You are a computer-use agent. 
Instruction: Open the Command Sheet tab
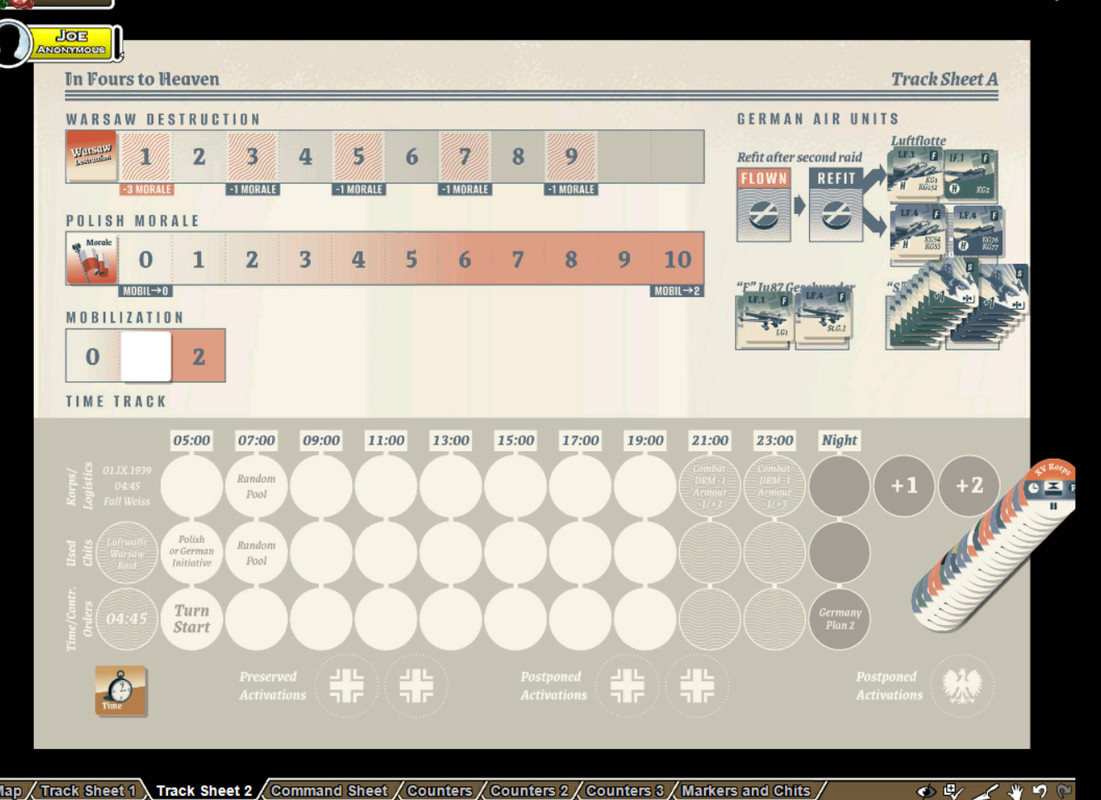pyautogui.click(x=329, y=791)
